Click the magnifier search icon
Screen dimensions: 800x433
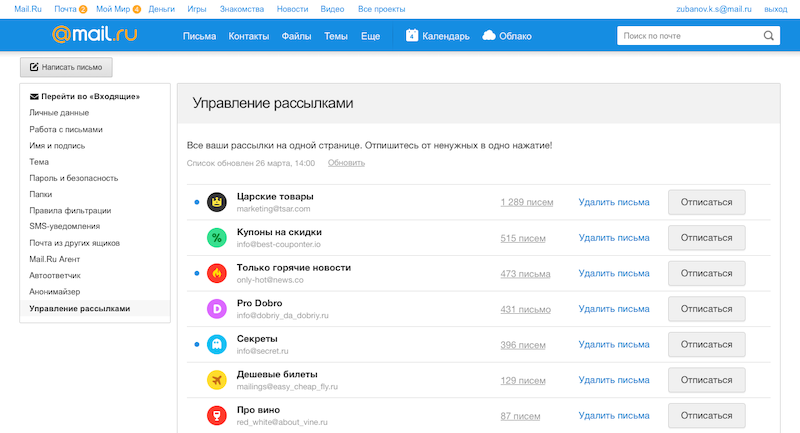point(768,36)
